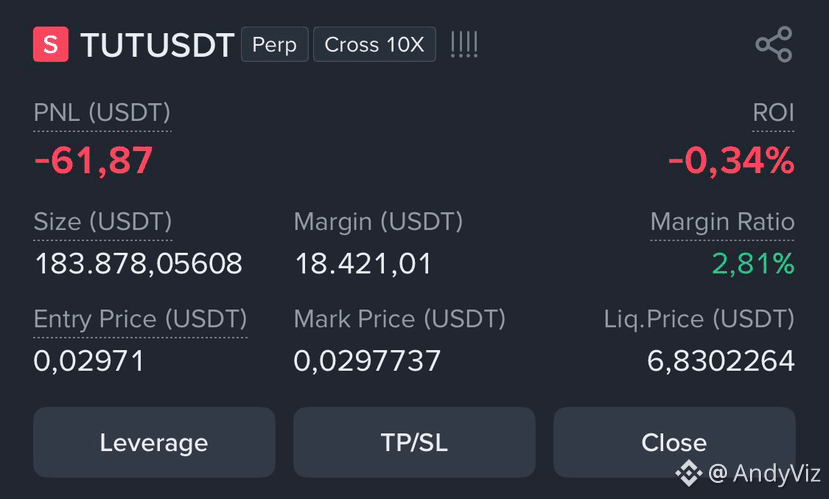Tap the ROI label for details
The image size is (829, 499).
click(x=773, y=113)
